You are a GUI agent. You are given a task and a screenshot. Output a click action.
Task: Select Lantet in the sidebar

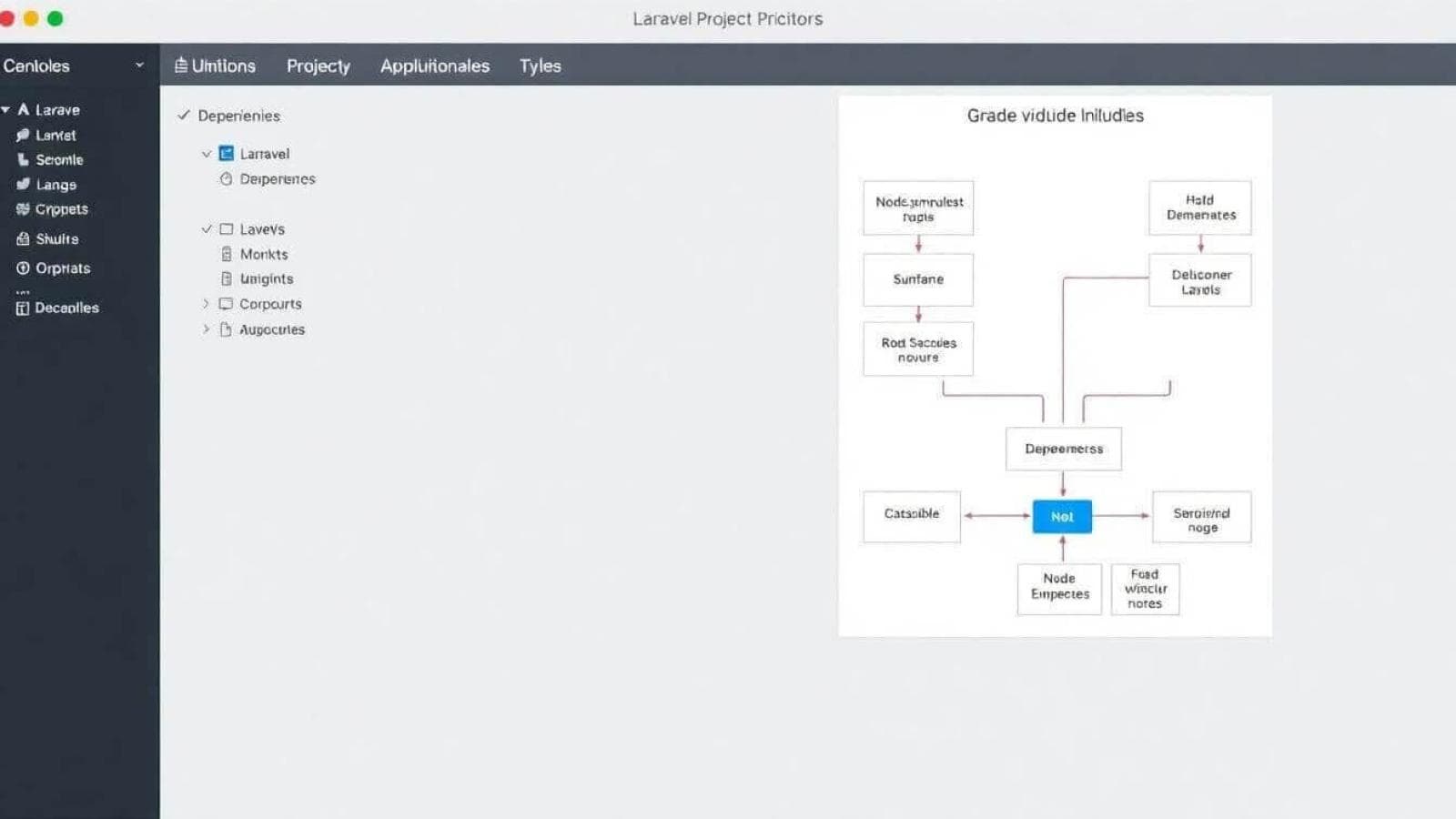[x=56, y=135]
